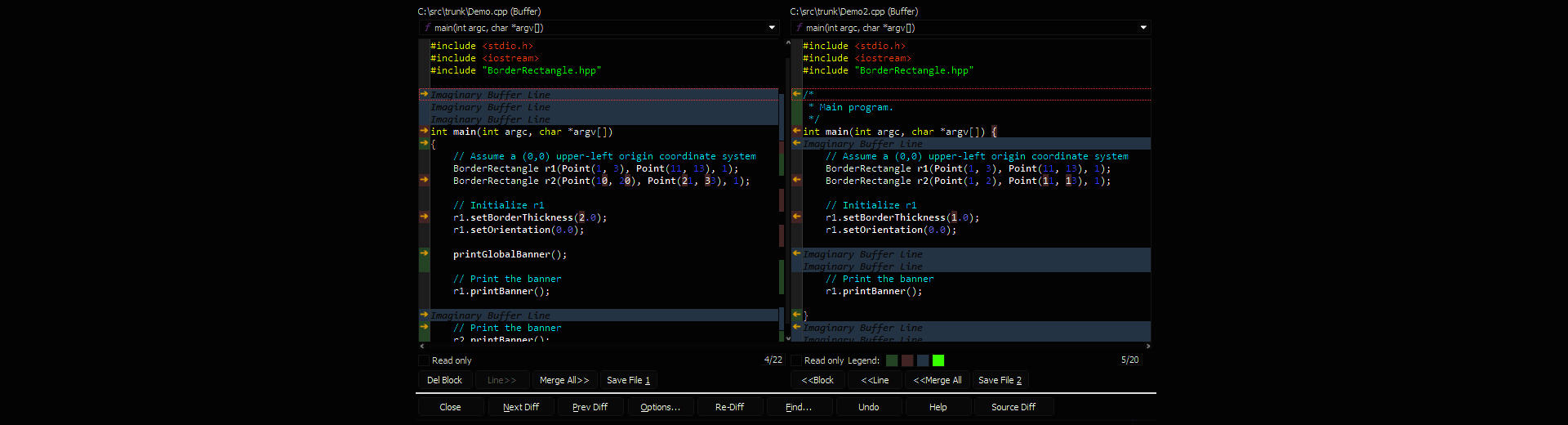
Task: Click arrow next to left opening brace line
Action: coord(424,143)
